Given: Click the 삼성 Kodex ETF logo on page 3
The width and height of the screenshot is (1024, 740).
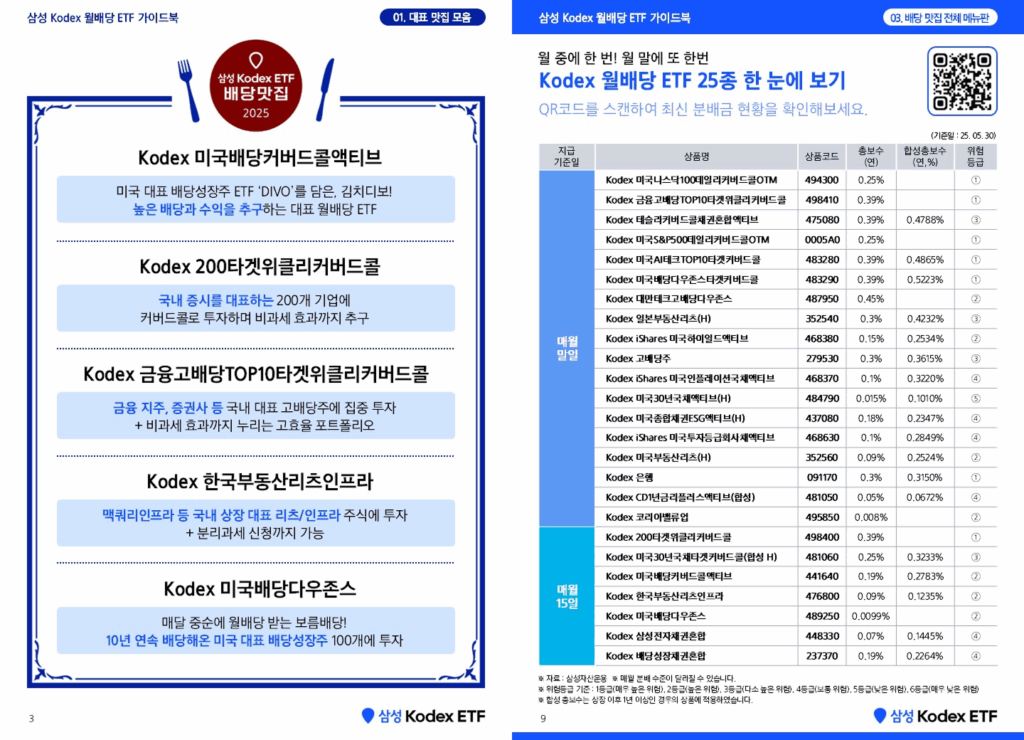Looking at the screenshot, I should (423, 716).
